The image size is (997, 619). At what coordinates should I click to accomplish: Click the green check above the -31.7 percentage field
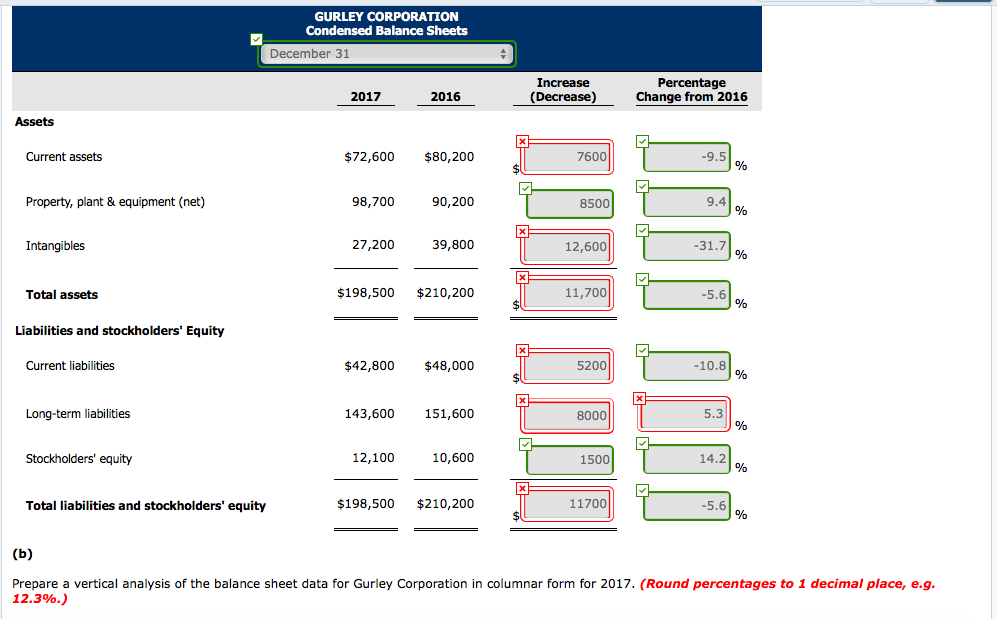pos(641,231)
